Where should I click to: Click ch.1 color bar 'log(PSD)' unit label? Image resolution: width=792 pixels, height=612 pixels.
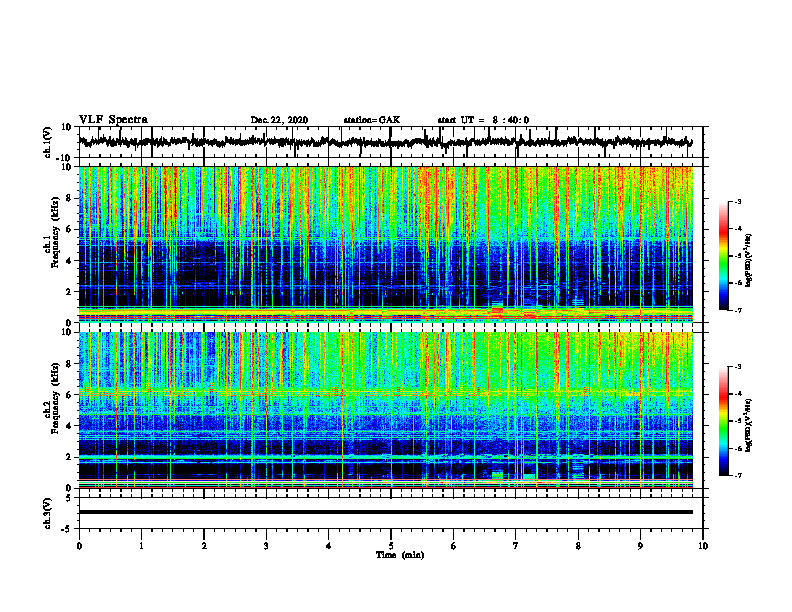[x=749, y=261]
